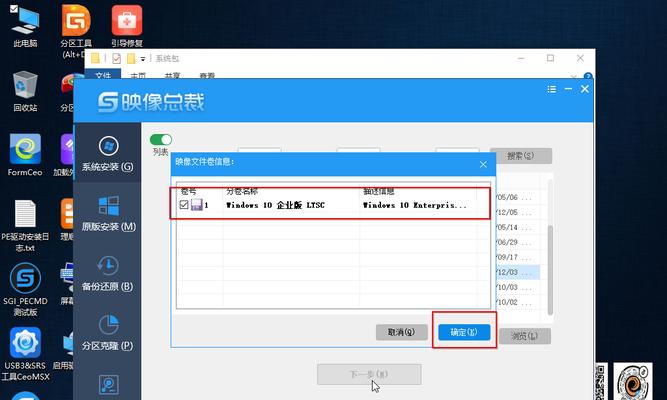Click the 浏览(L) button
This screenshot has width=667, height=400.
point(524,336)
